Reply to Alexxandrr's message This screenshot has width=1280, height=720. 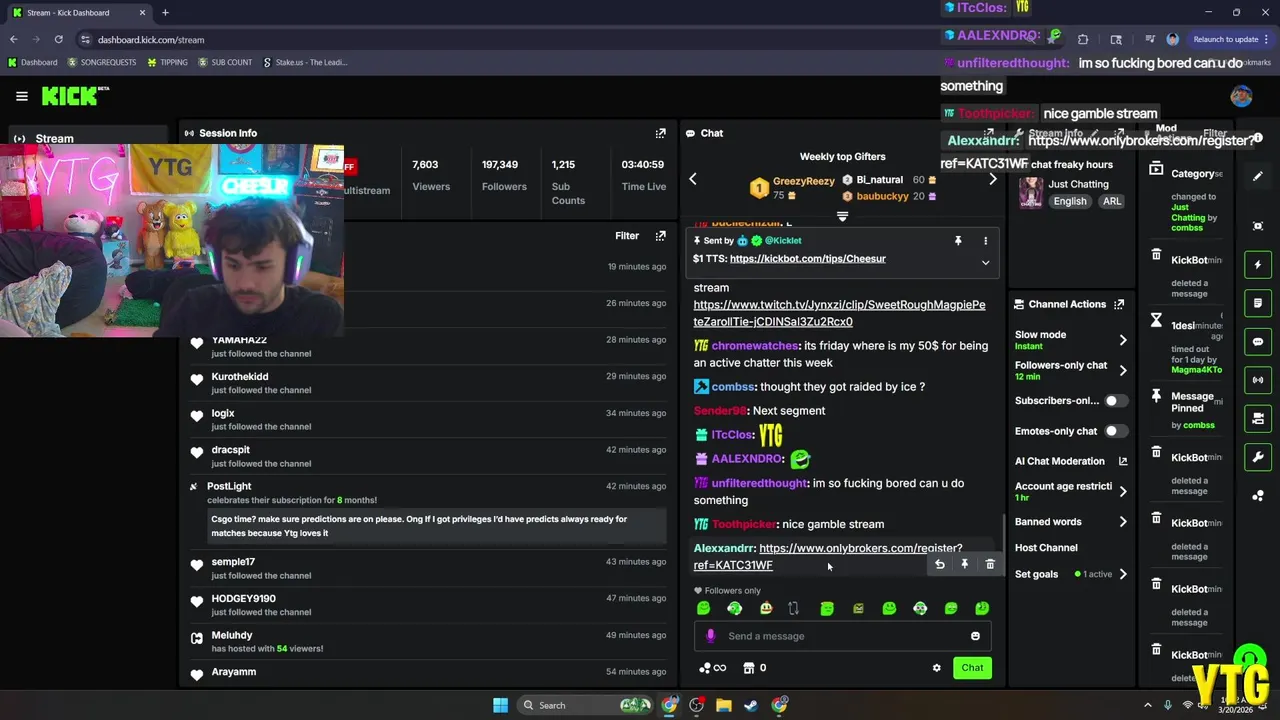(939, 565)
